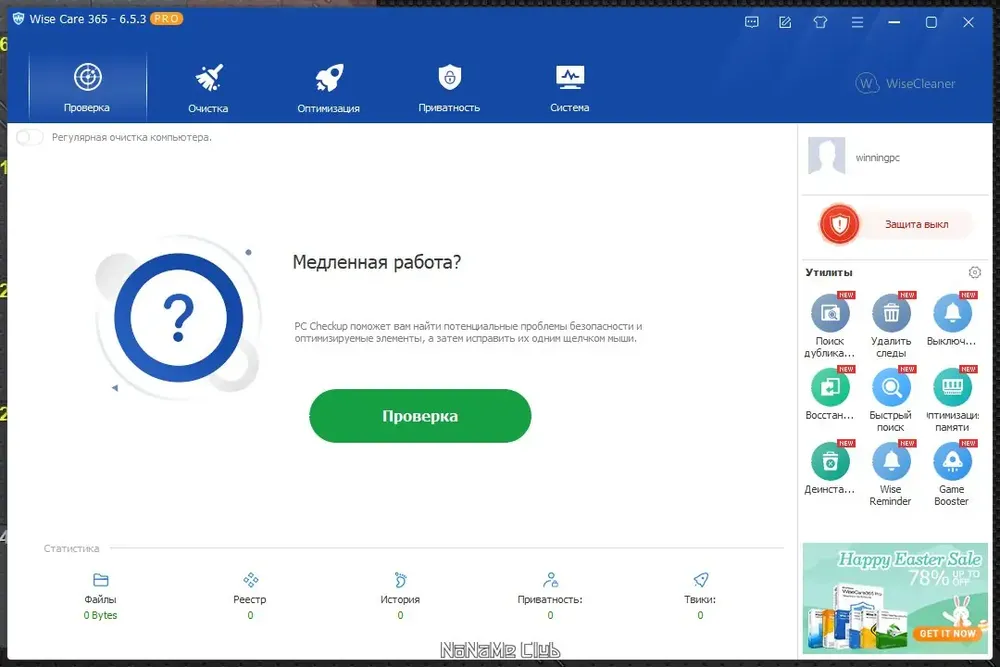Open the WiseCleaner logo link
The width and height of the screenshot is (1000, 667).
(906, 84)
